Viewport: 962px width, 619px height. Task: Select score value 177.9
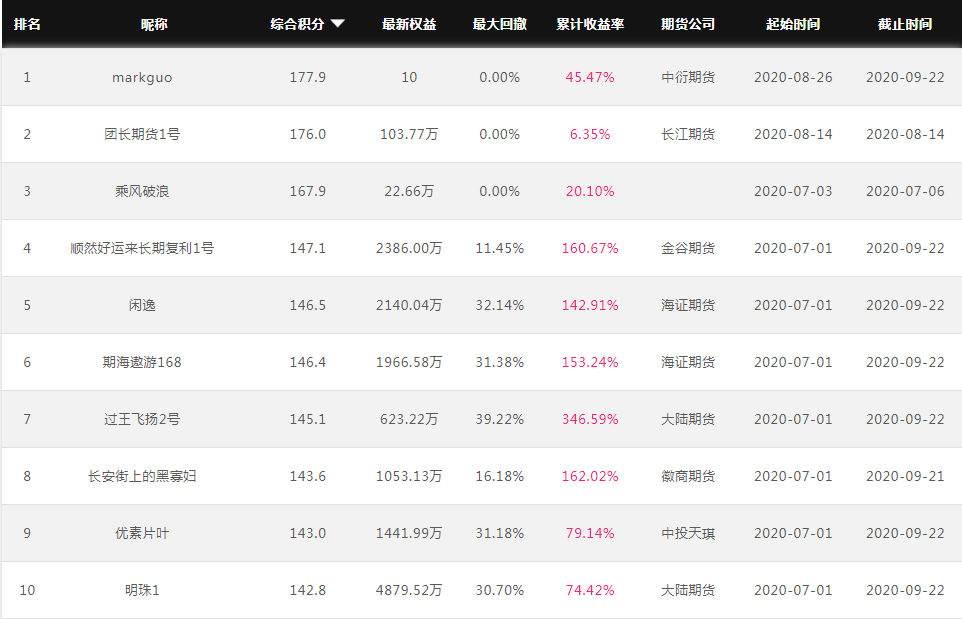[x=307, y=77]
